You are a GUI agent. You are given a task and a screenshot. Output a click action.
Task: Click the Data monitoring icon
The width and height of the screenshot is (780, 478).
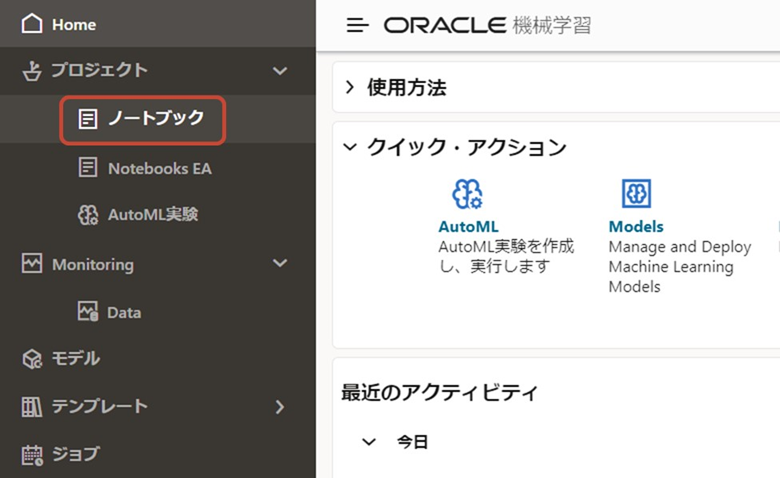click(x=88, y=311)
